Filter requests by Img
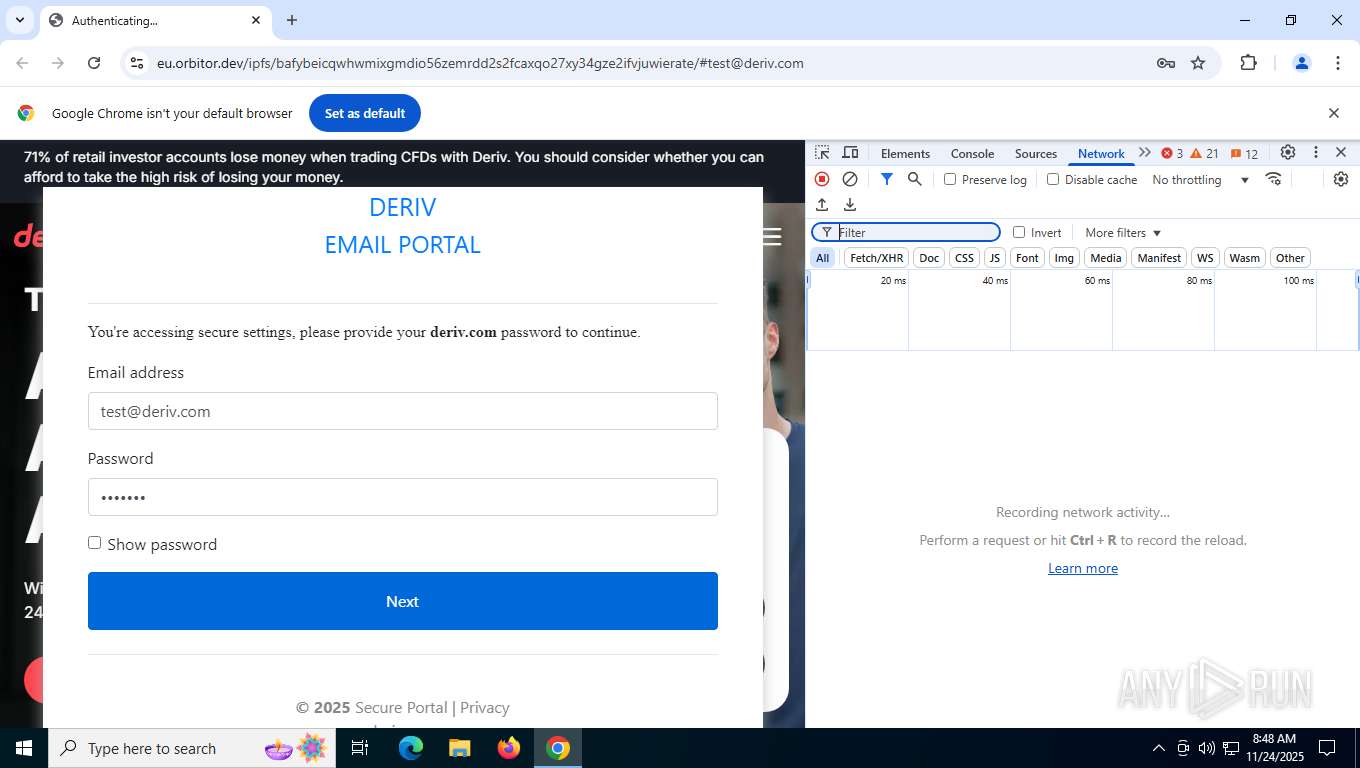This screenshot has height=768, width=1360. tap(1064, 258)
